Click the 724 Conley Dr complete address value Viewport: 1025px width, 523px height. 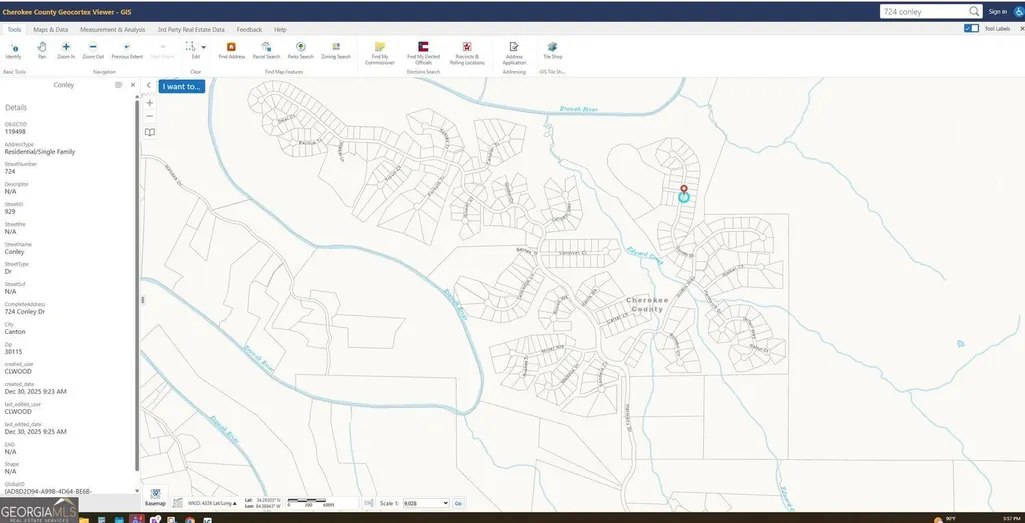click(25, 312)
